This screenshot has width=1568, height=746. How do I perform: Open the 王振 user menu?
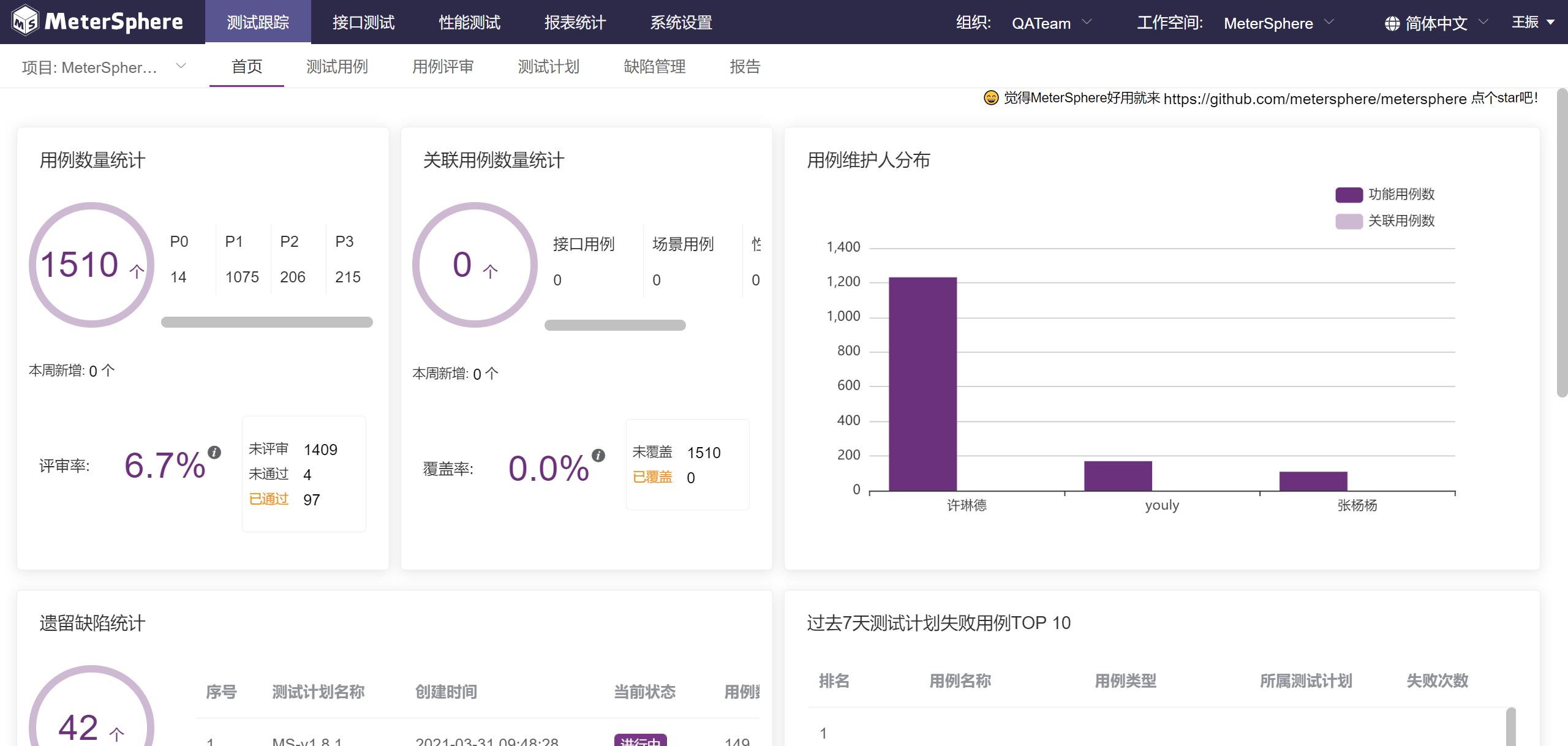point(1533,22)
